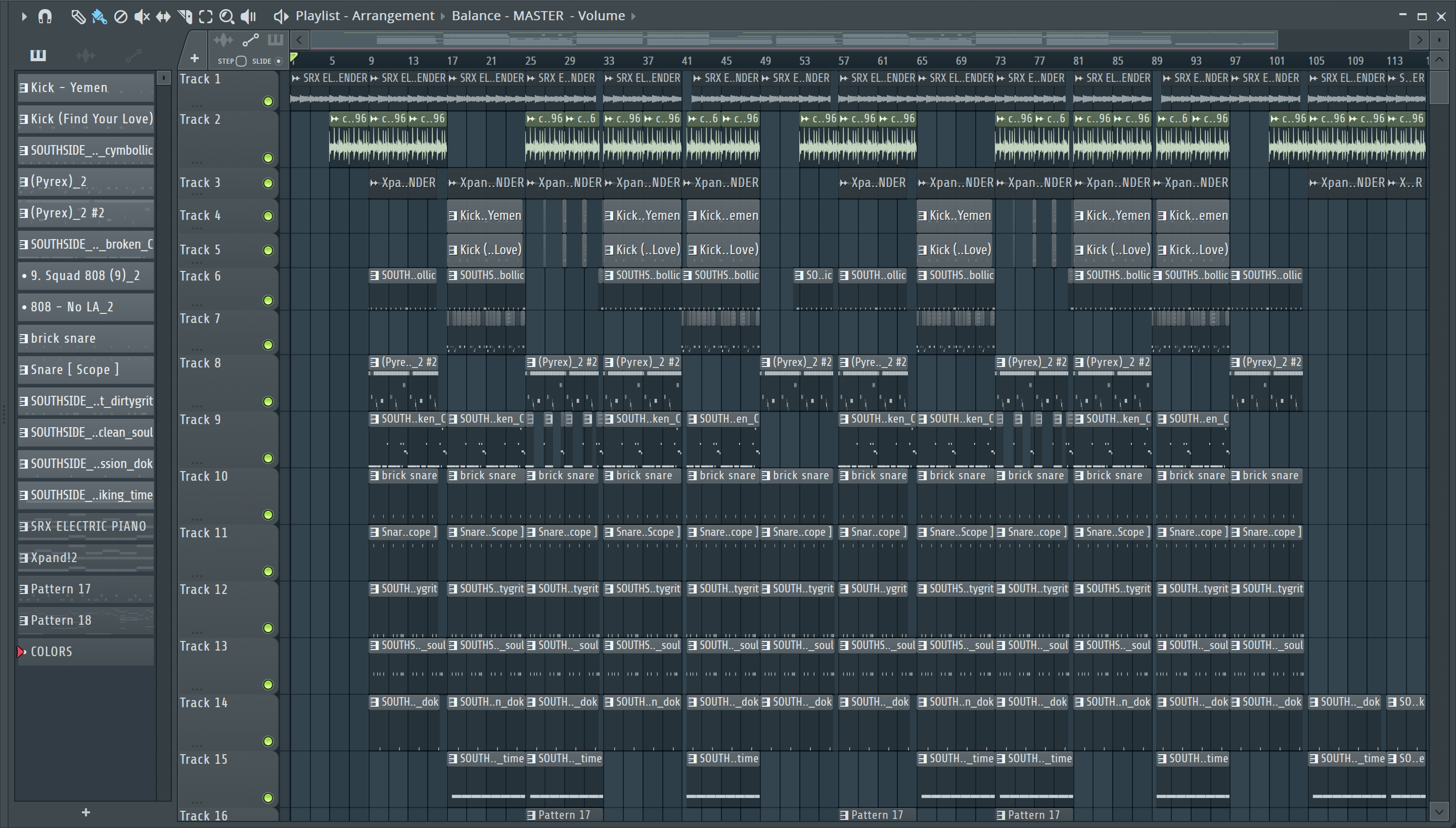The height and width of the screenshot is (828, 1456).
Task: Select the Mute tool
Action: (142, 17)
